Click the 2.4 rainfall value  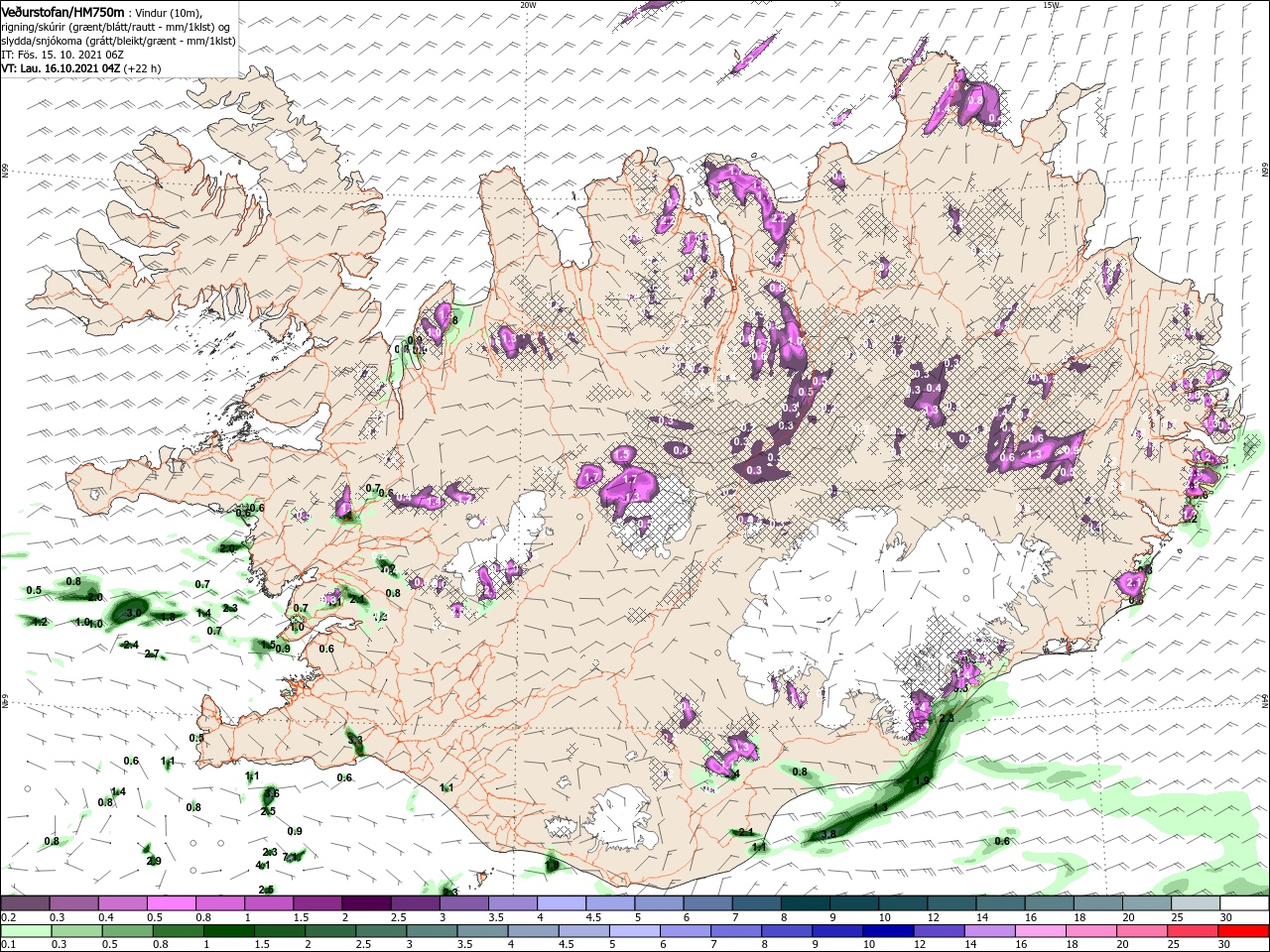(130, 645)
